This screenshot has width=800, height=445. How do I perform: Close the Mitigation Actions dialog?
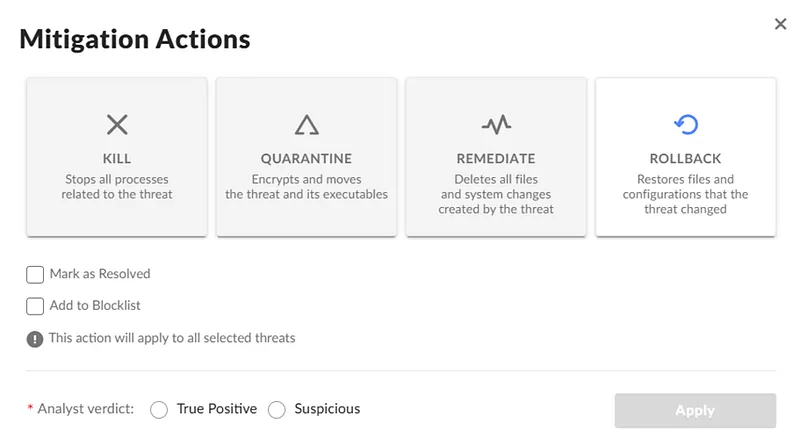tap(780, 24)
